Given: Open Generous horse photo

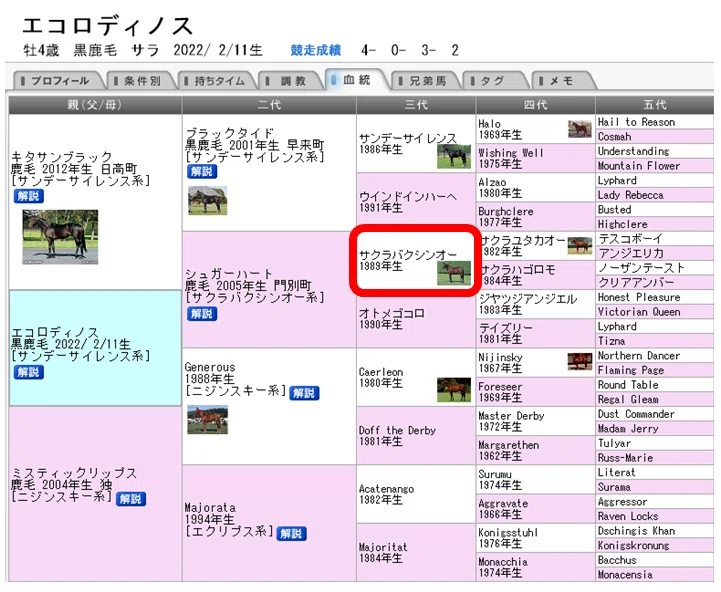Looking at the screenshot, I should (x=207, y=420).
